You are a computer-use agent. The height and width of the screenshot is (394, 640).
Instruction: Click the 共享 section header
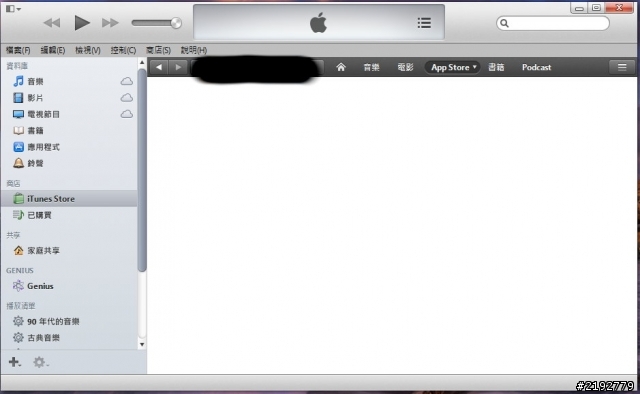[13, 235]
